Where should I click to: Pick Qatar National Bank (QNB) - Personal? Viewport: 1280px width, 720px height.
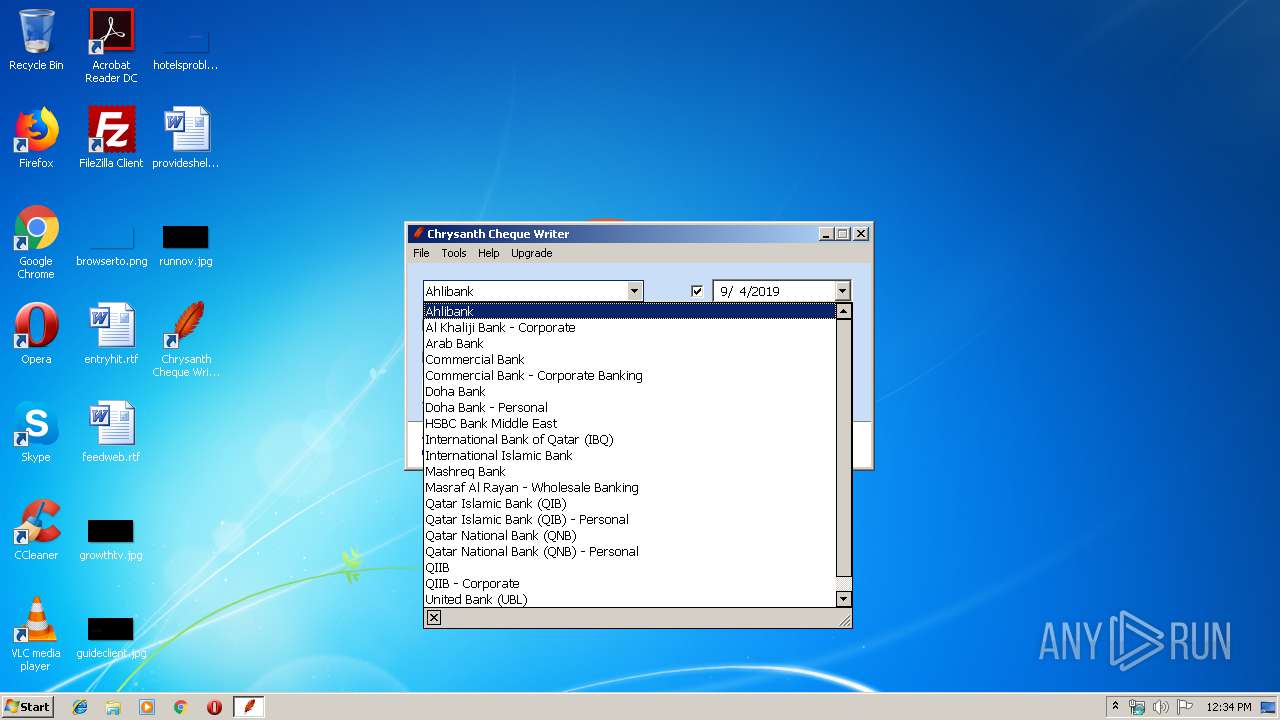click(629, 551)
